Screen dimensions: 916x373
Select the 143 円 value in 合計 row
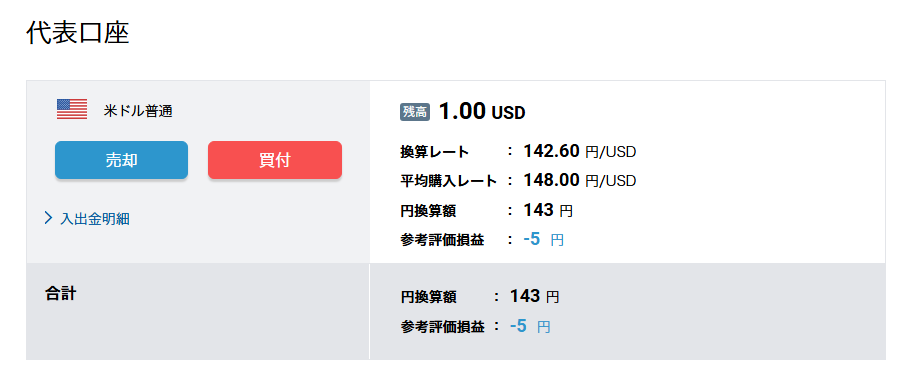(534, 296)
